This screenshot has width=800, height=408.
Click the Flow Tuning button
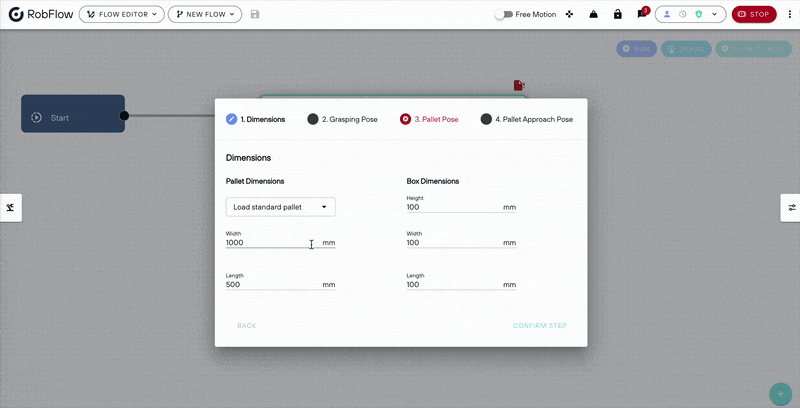coord(754,49)
